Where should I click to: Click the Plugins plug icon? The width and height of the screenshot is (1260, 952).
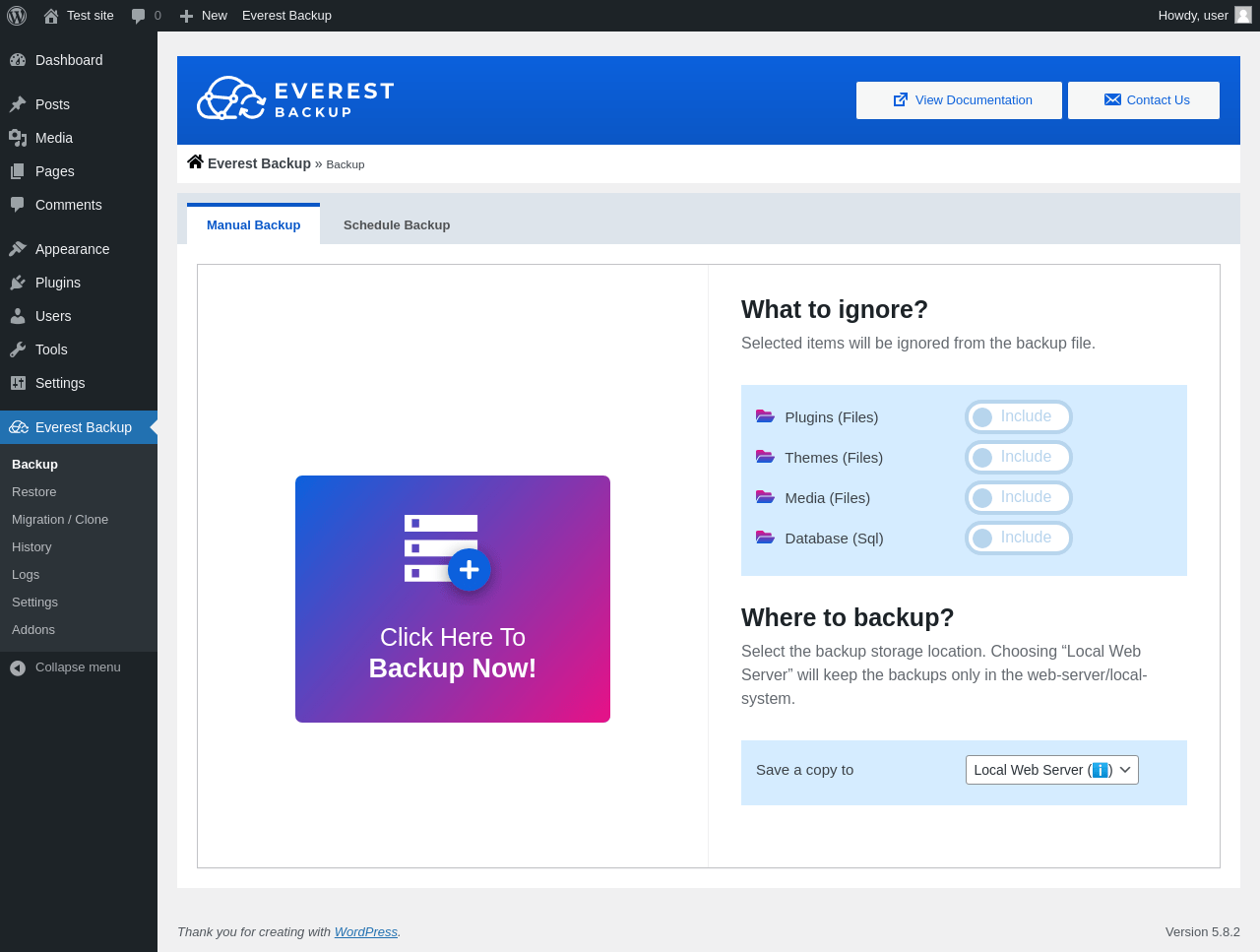(18, 283)
